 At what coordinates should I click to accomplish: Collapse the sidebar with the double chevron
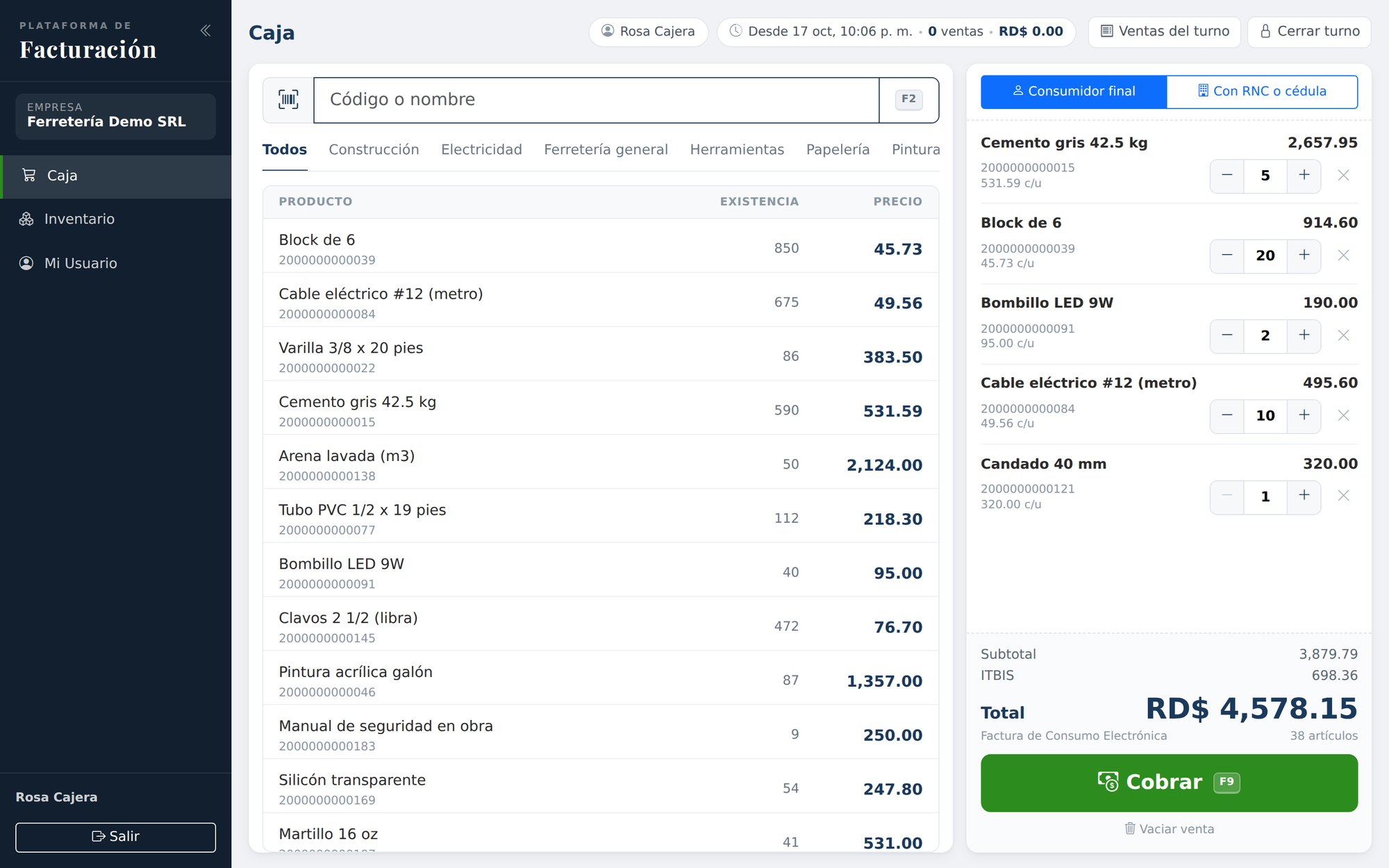point(206,31)
